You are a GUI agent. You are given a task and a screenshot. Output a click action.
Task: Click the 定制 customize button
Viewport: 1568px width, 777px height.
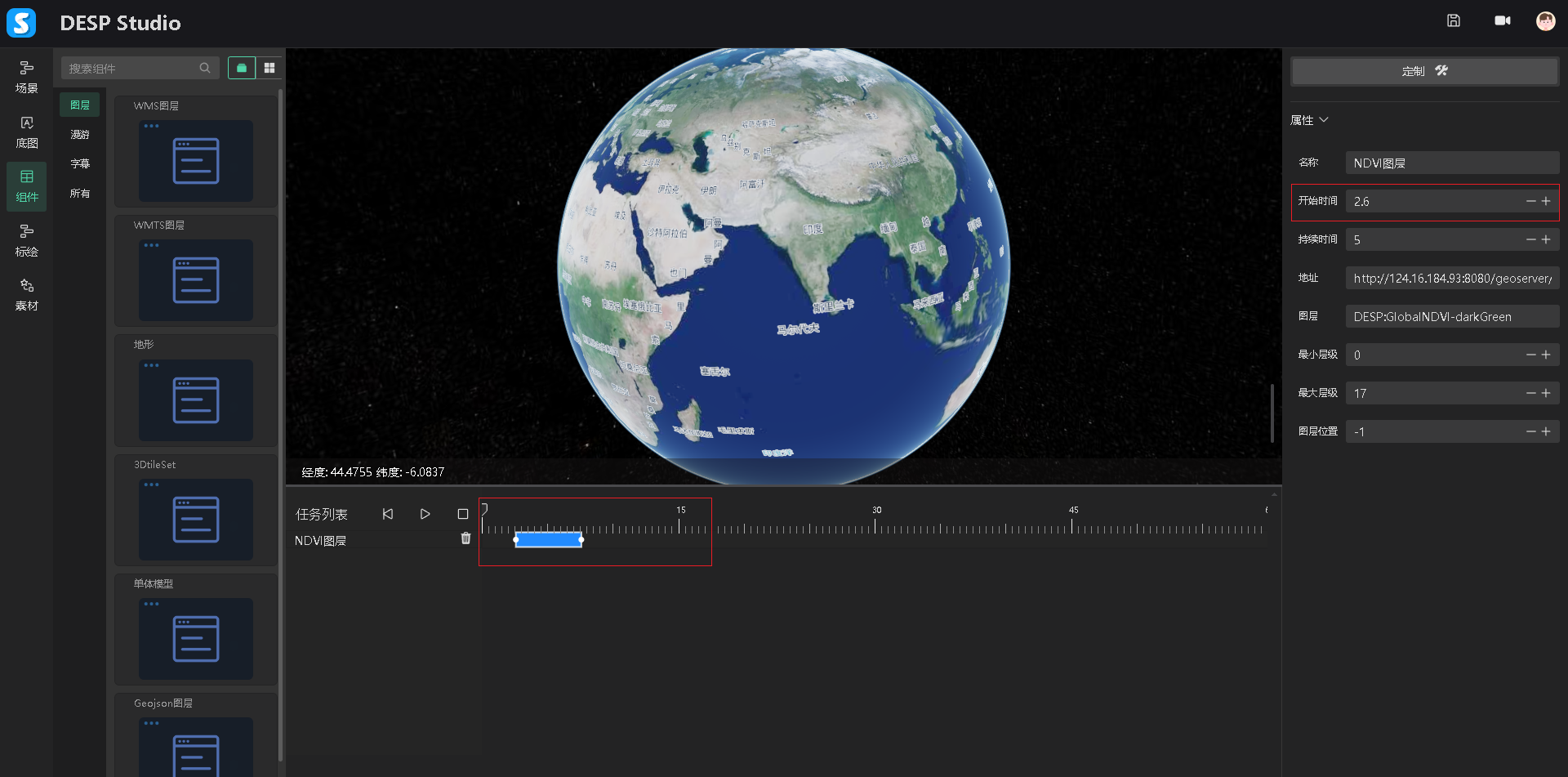(x=1424, y=71)
